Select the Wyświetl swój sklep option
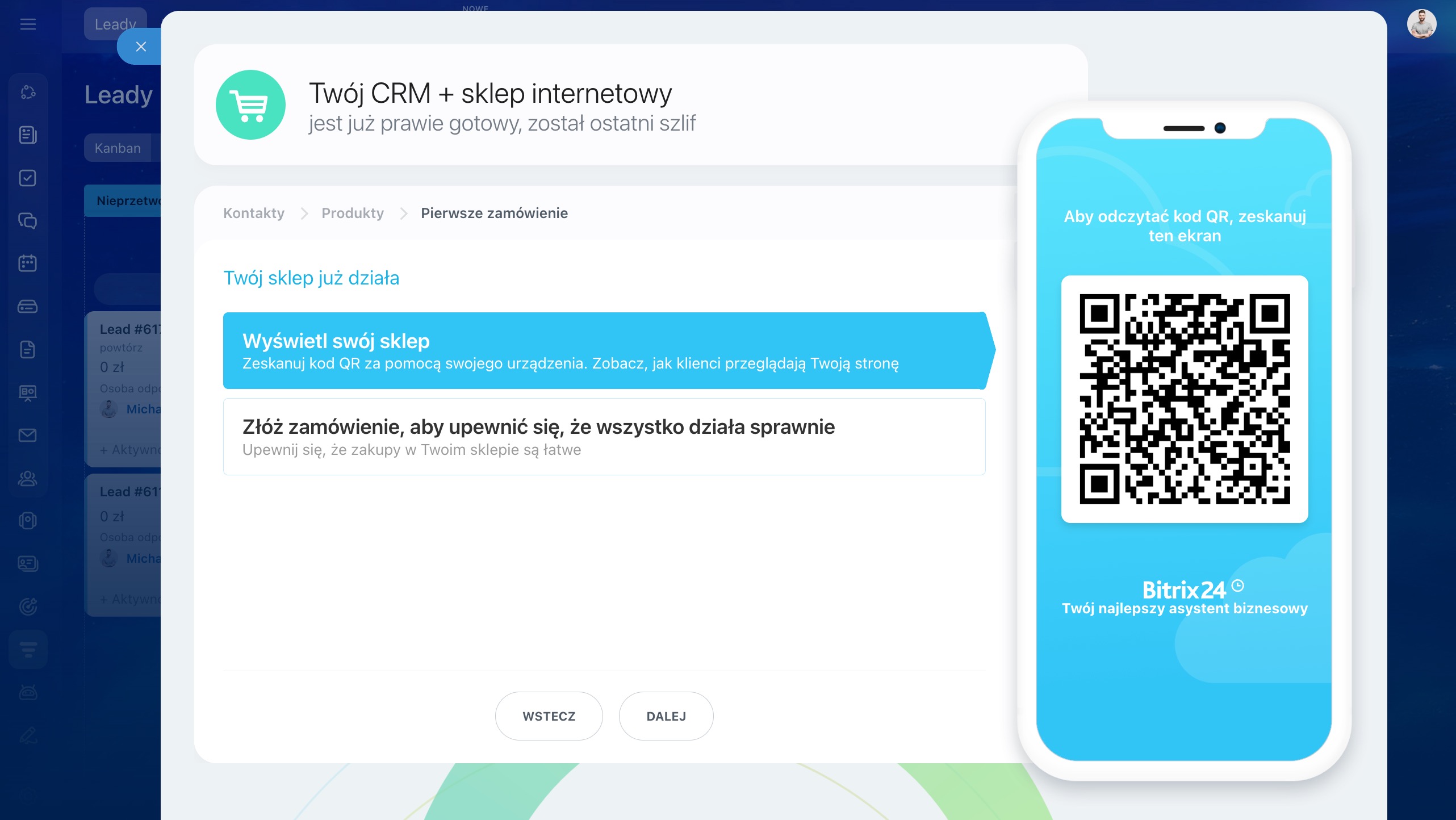1456x820 pixels. tap(604, 350)
